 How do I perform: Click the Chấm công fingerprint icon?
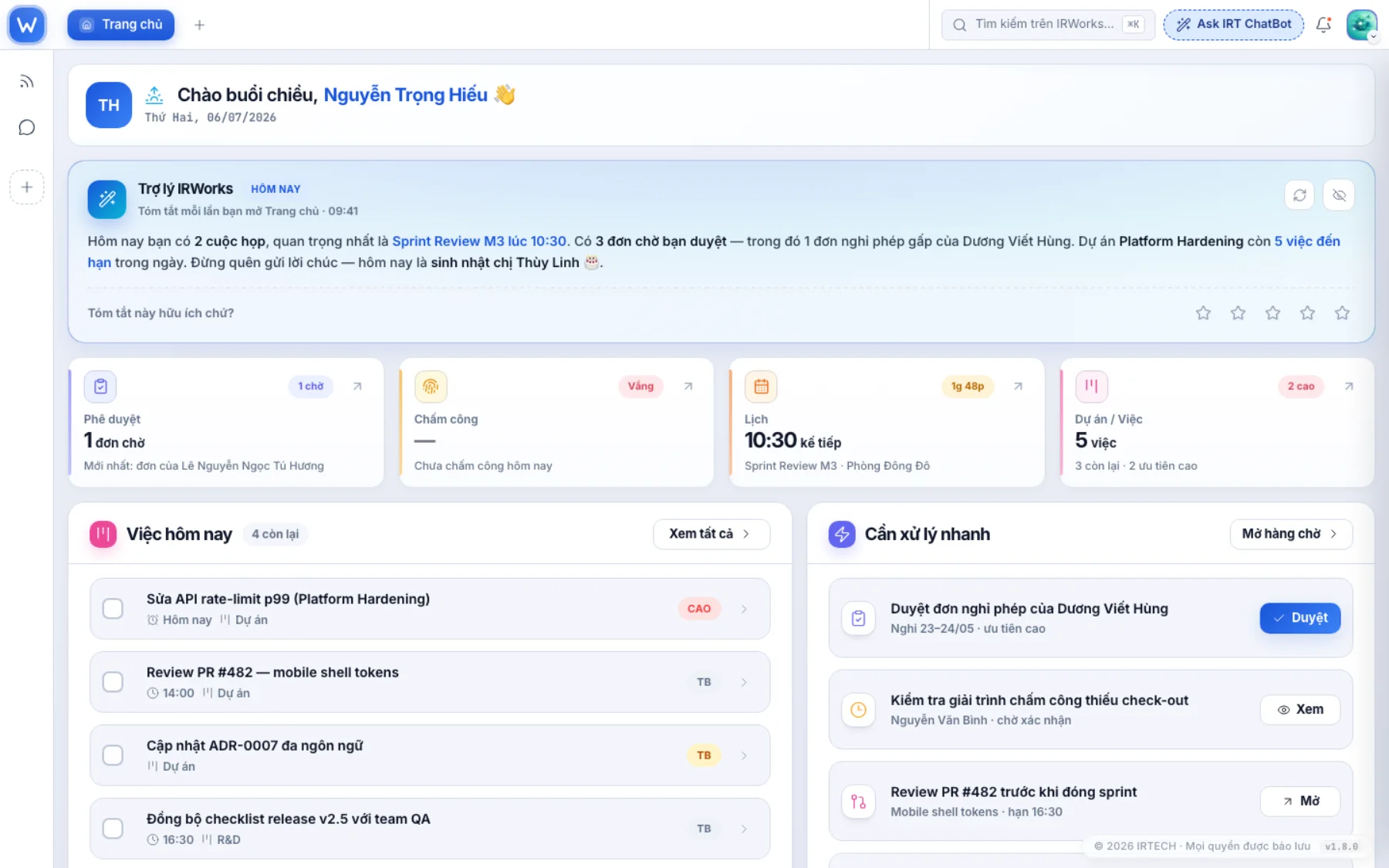[431, 387]
